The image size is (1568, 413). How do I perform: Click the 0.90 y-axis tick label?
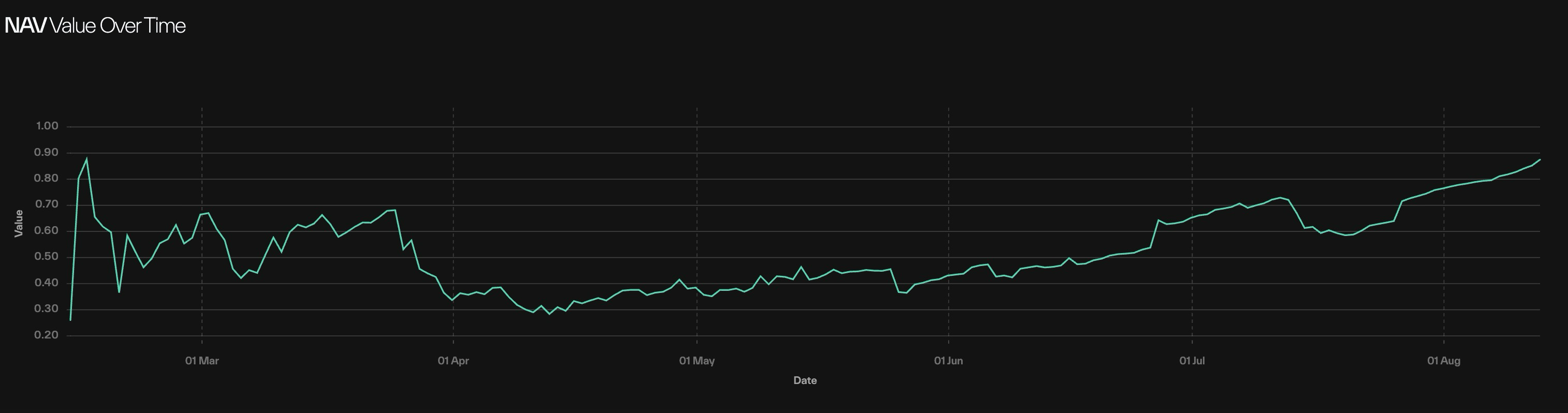(47, 153)
